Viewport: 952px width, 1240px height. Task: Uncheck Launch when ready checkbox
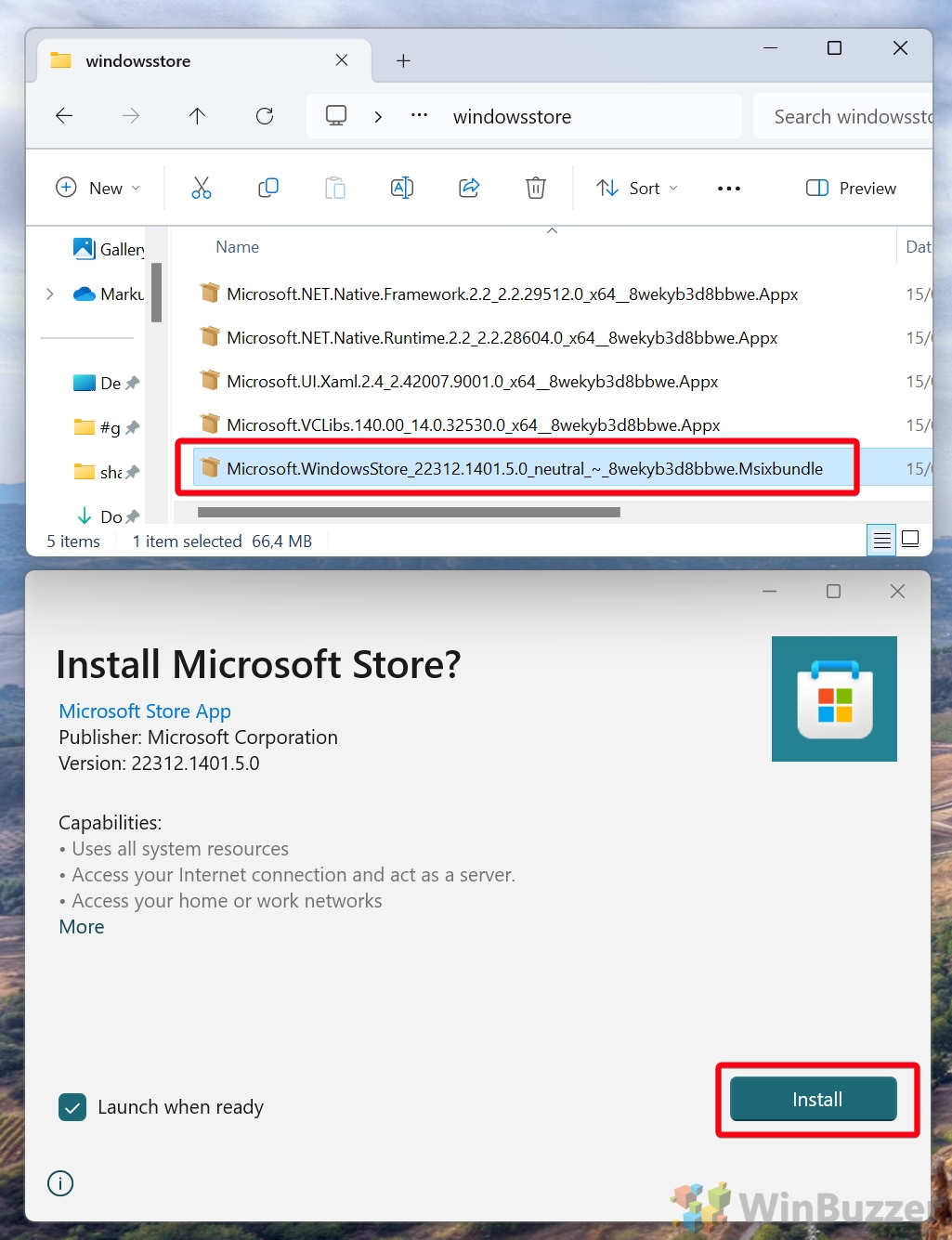click(72, 1107)
